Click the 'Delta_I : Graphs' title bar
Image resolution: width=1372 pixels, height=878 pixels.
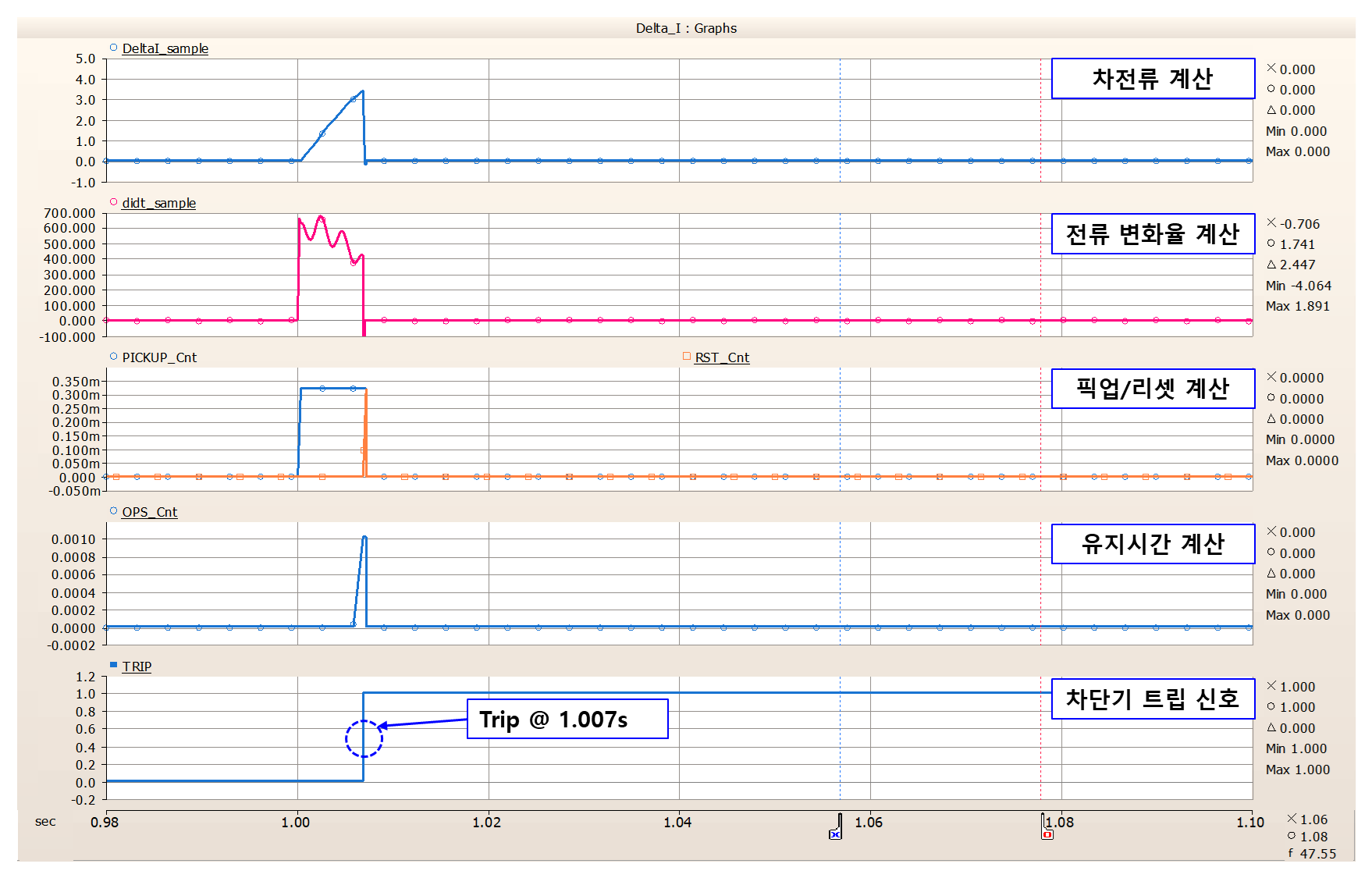coord(686,28)
